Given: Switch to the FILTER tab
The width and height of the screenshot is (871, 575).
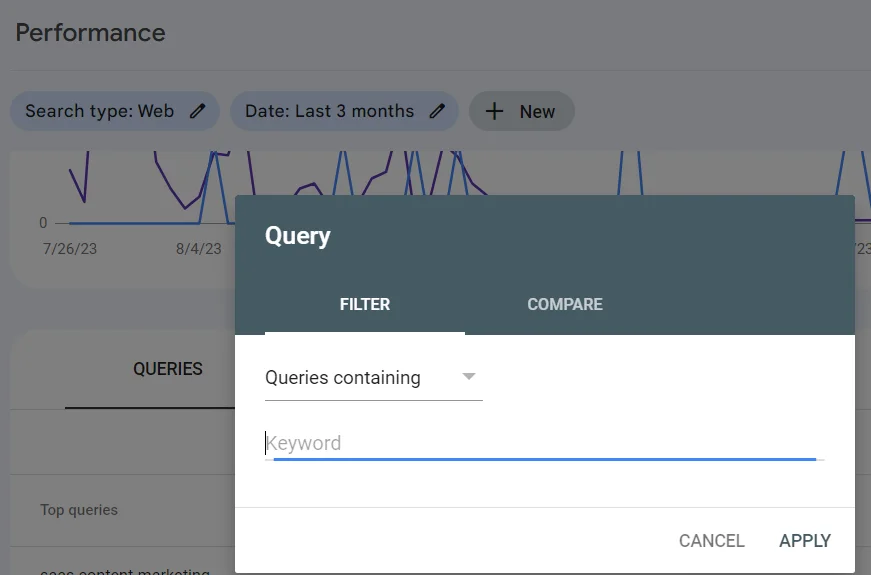Looking at the screenshot, I should tap(365, 304).
